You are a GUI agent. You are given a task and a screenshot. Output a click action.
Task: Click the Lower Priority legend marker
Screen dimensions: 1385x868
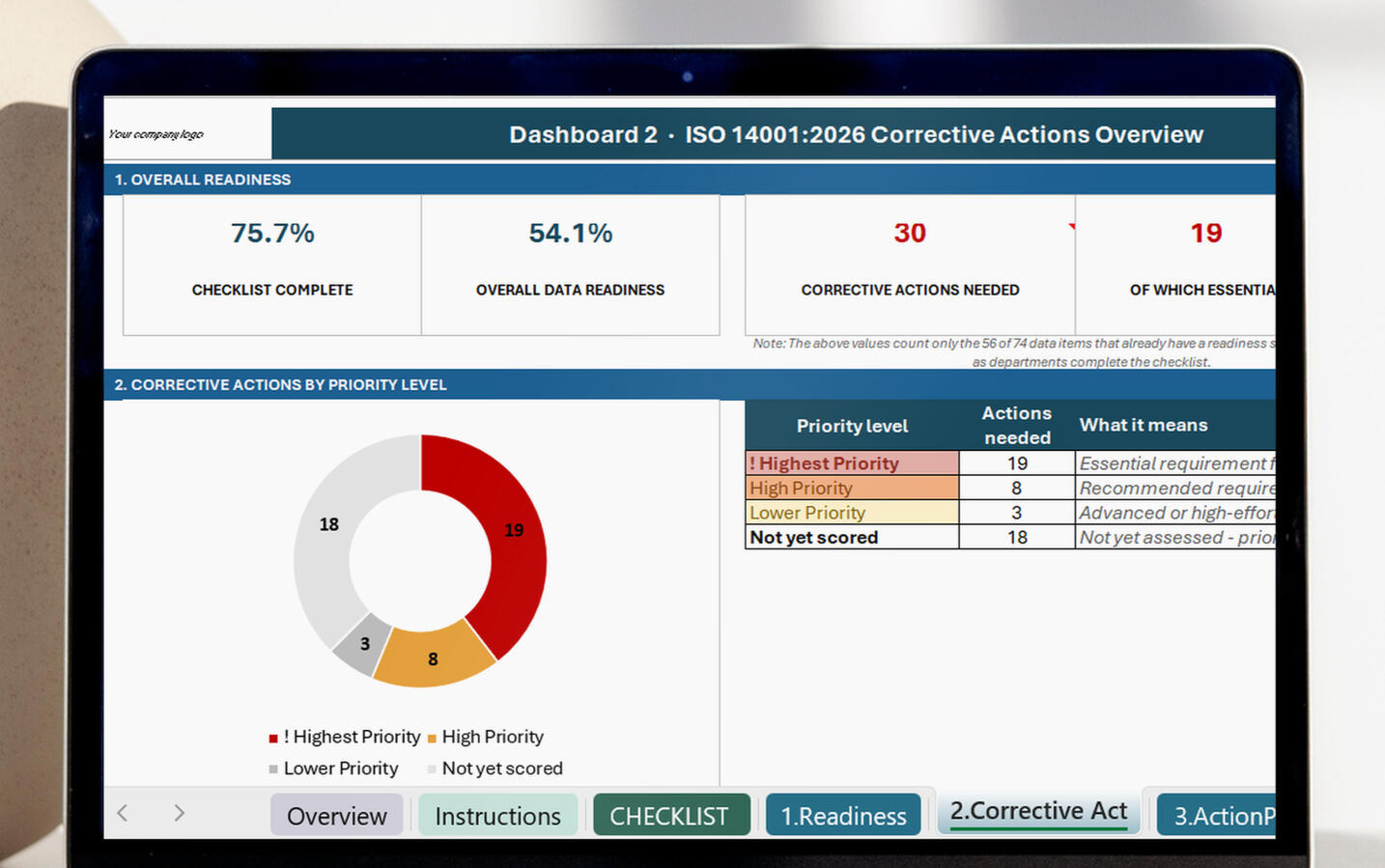click(273, 770)
